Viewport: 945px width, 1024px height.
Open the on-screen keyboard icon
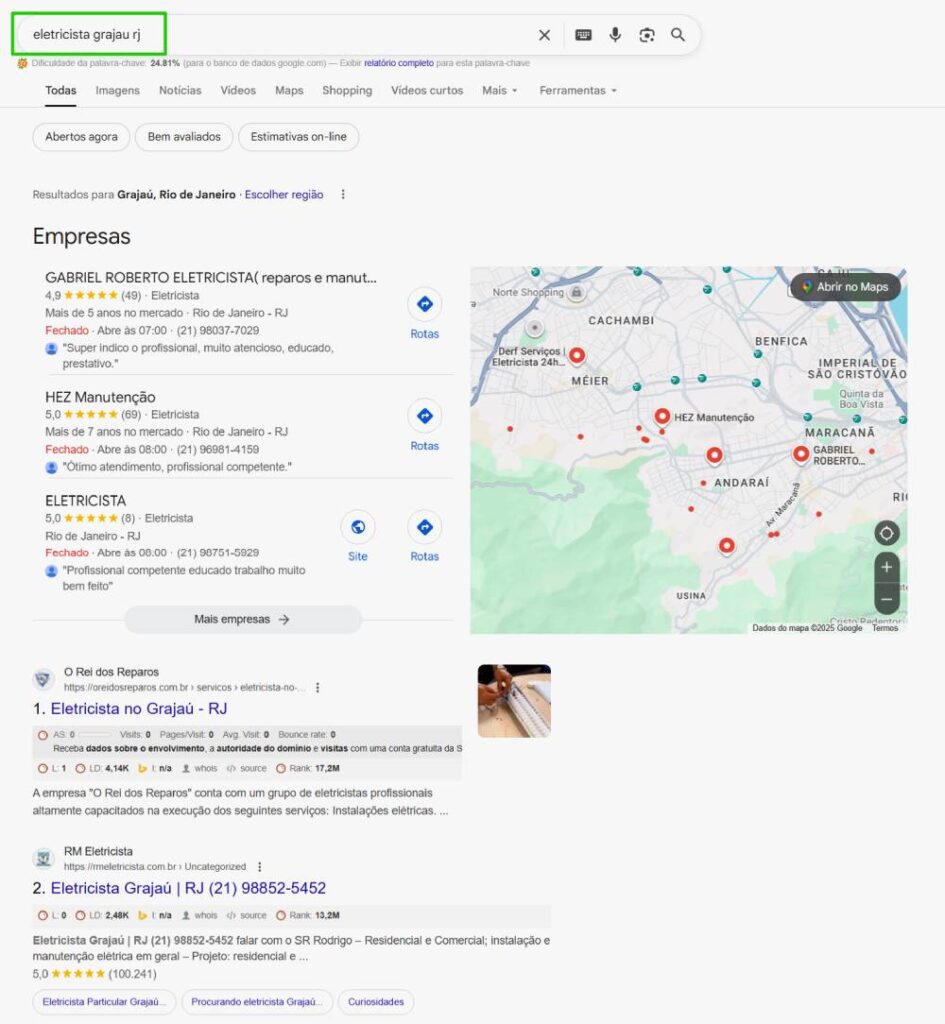(583, 35)
